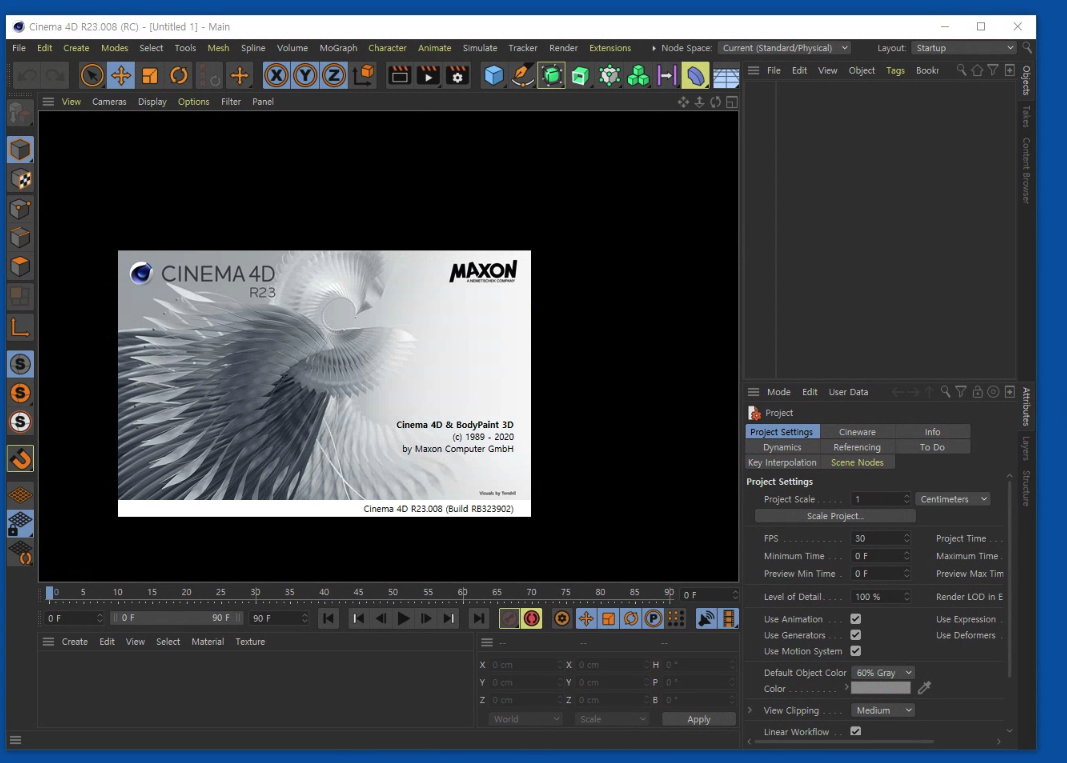Click the Bend deformer icon
The width and height of the screenshot is (1067, 763).
point(695,76)
